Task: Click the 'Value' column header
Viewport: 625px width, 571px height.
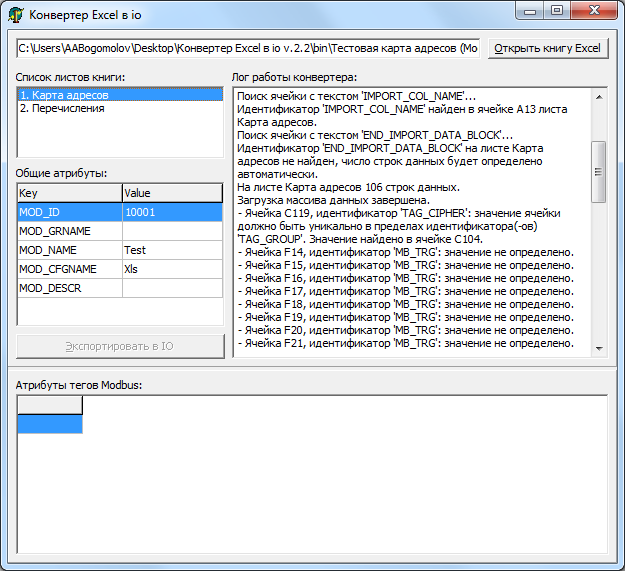Action: click(171, 193)
